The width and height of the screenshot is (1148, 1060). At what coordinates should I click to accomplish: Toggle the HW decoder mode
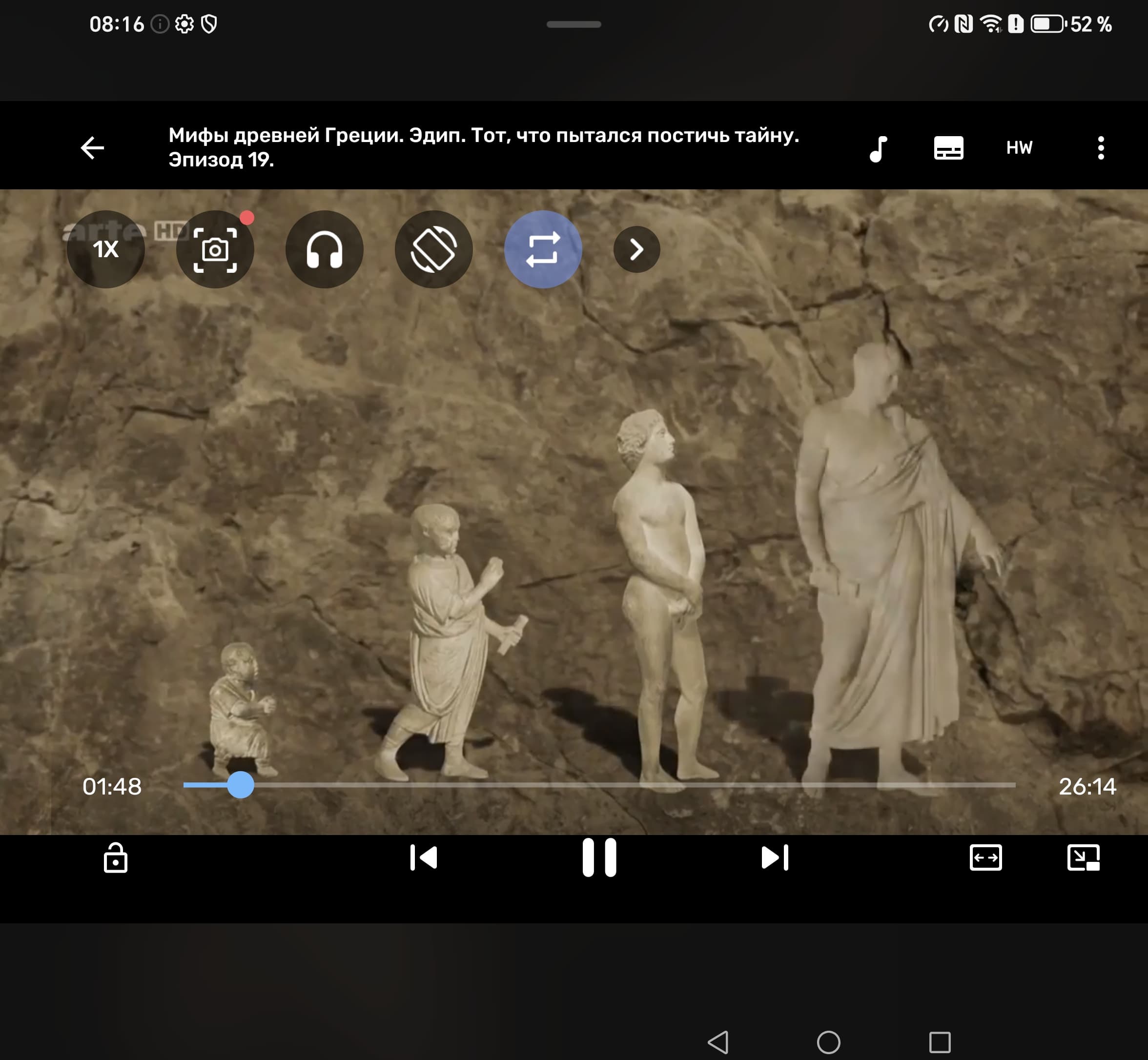[1019, 148]
